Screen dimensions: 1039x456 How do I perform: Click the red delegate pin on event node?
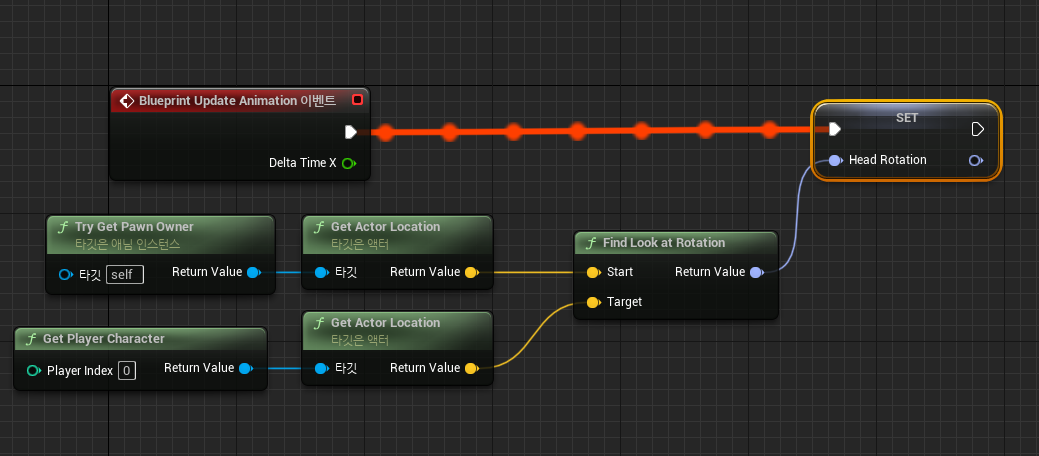tap(358, 100)
